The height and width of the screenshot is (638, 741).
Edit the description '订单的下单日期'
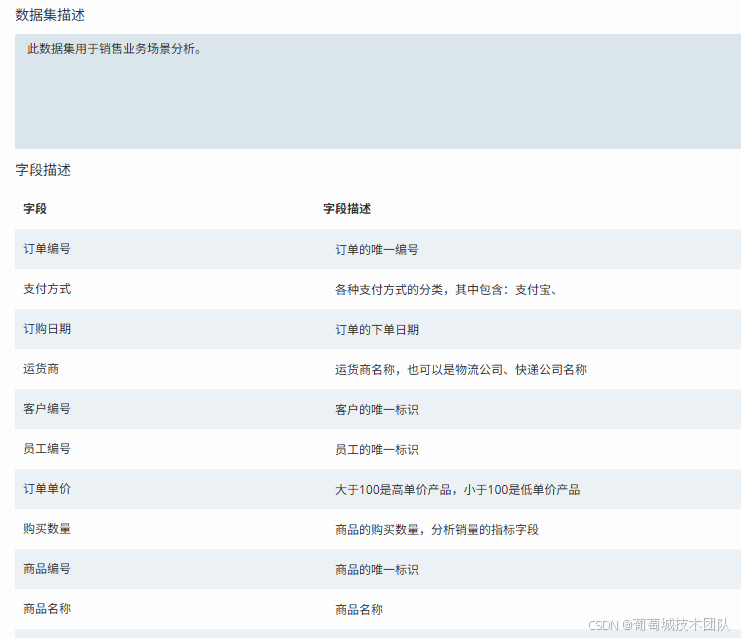tap(377, 329)
